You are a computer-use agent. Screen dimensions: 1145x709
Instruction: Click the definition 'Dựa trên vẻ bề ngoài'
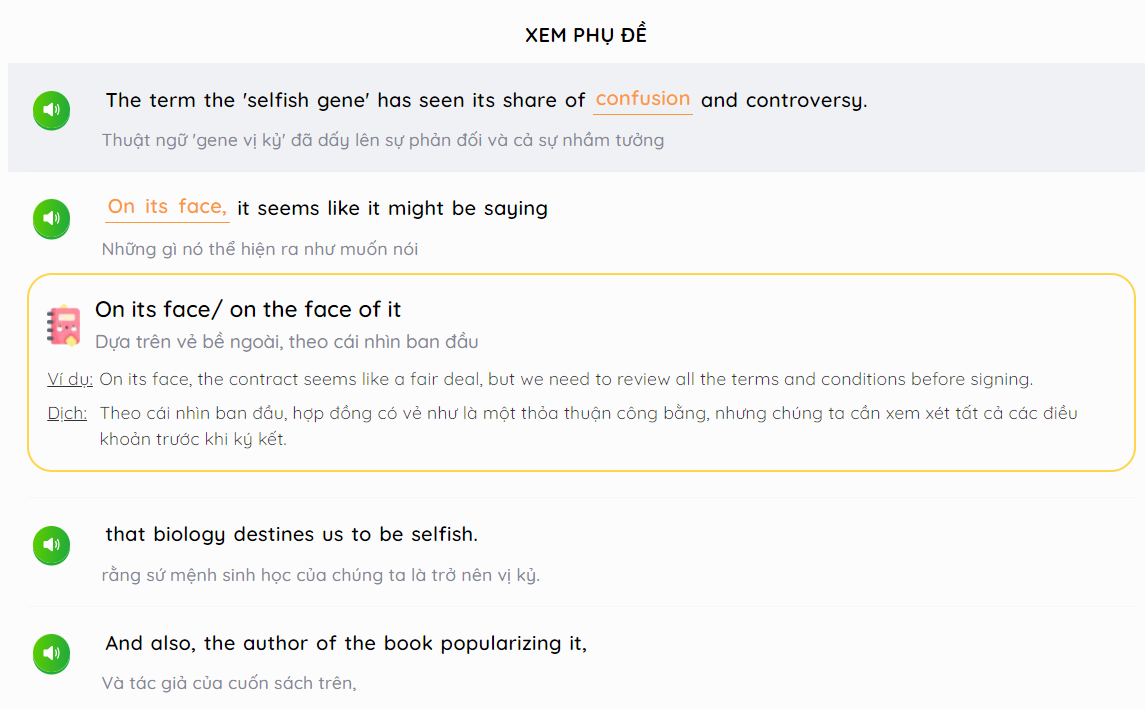pyautogui.click(x=287, y=342)
